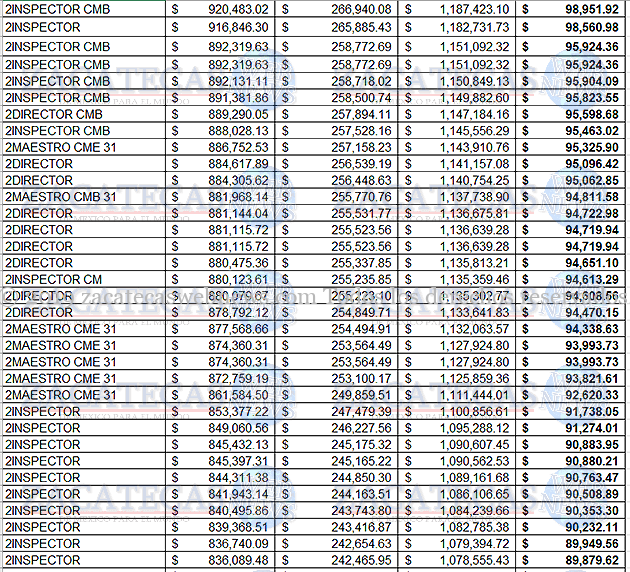Click the value 853,377.22

pos(238,412)
